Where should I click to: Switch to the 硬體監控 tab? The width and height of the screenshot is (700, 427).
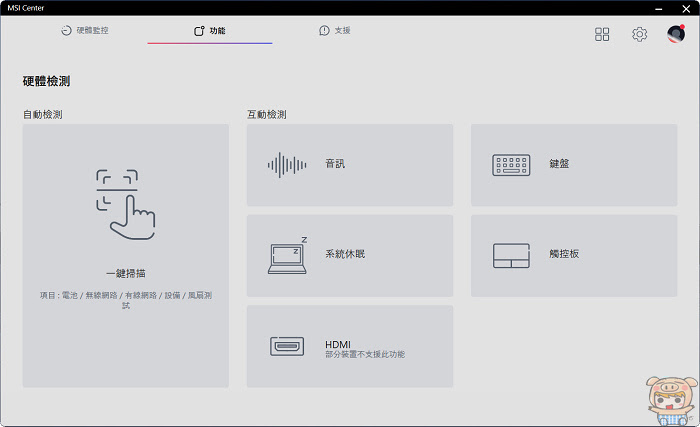[85, 30]
